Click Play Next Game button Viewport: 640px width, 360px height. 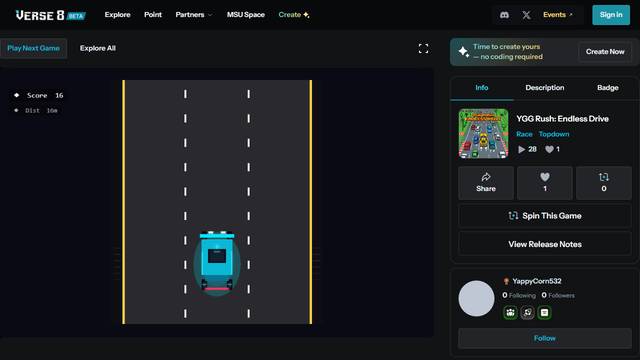click(x=33, y=48)
